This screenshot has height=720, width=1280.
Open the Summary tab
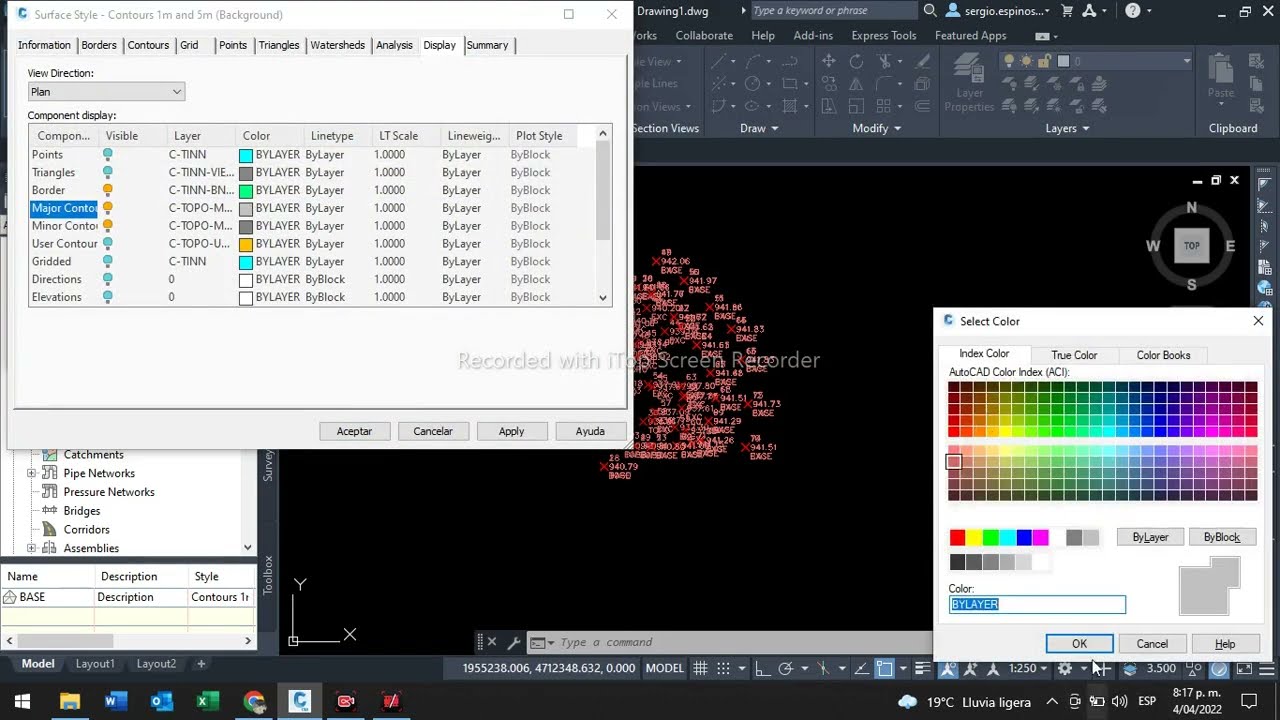point(487,45)
